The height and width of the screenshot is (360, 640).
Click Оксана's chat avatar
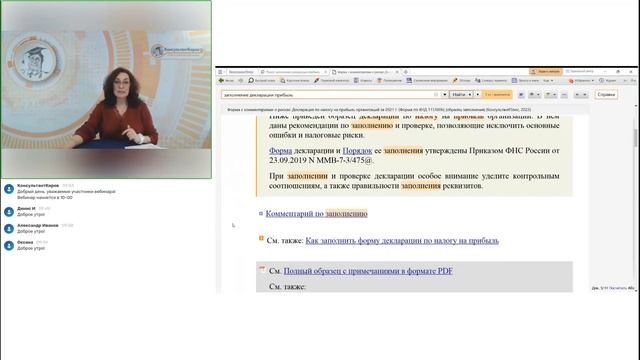coord(9,246)
